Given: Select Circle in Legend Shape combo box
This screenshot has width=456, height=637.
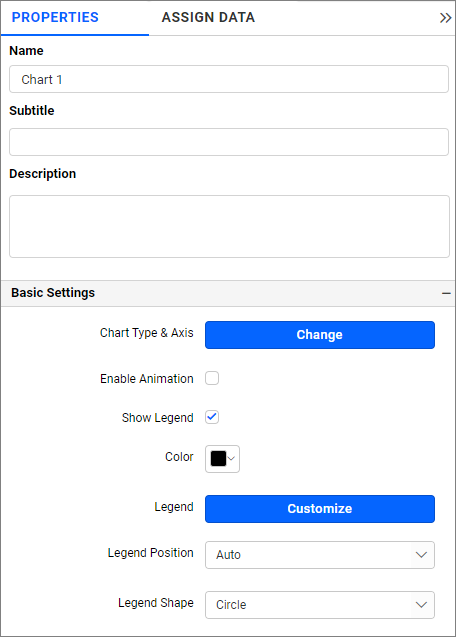Looking at the screenshot, I should 320,604.
